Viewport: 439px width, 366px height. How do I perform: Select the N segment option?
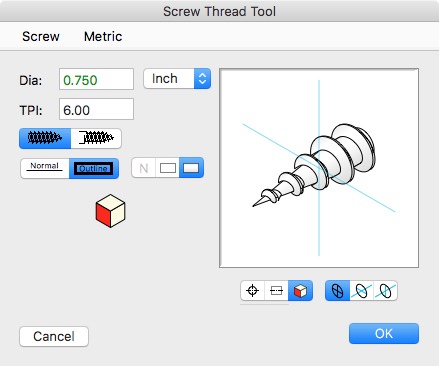(144, 168)
